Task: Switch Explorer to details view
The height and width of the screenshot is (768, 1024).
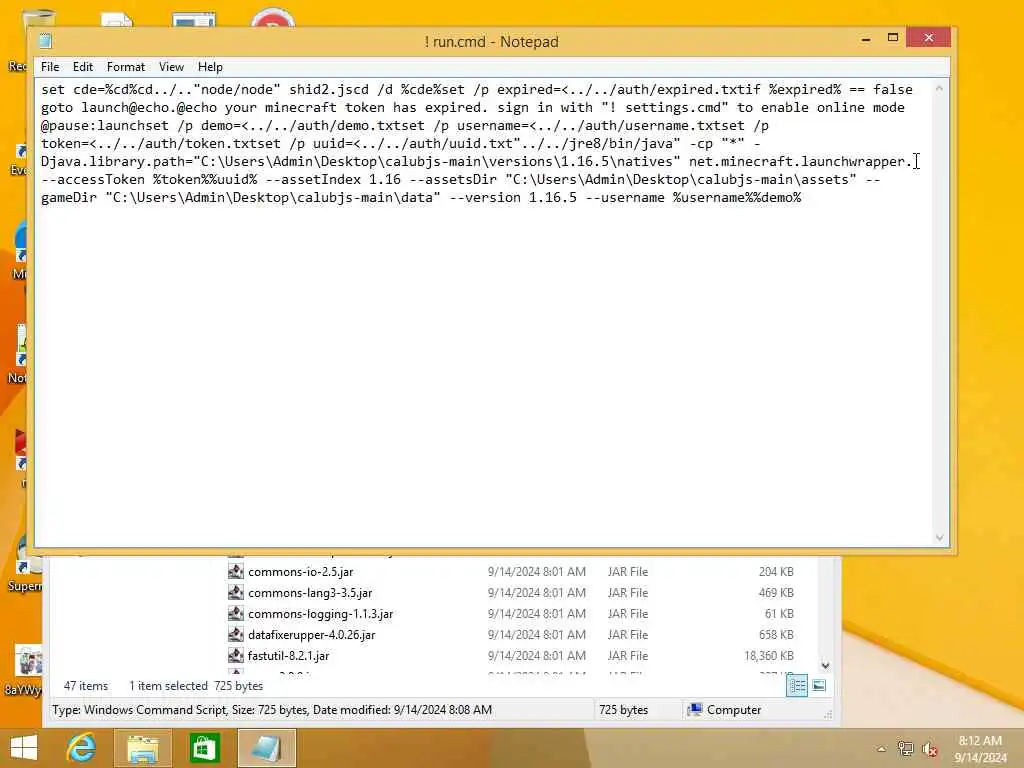Action: coord(797,686)
